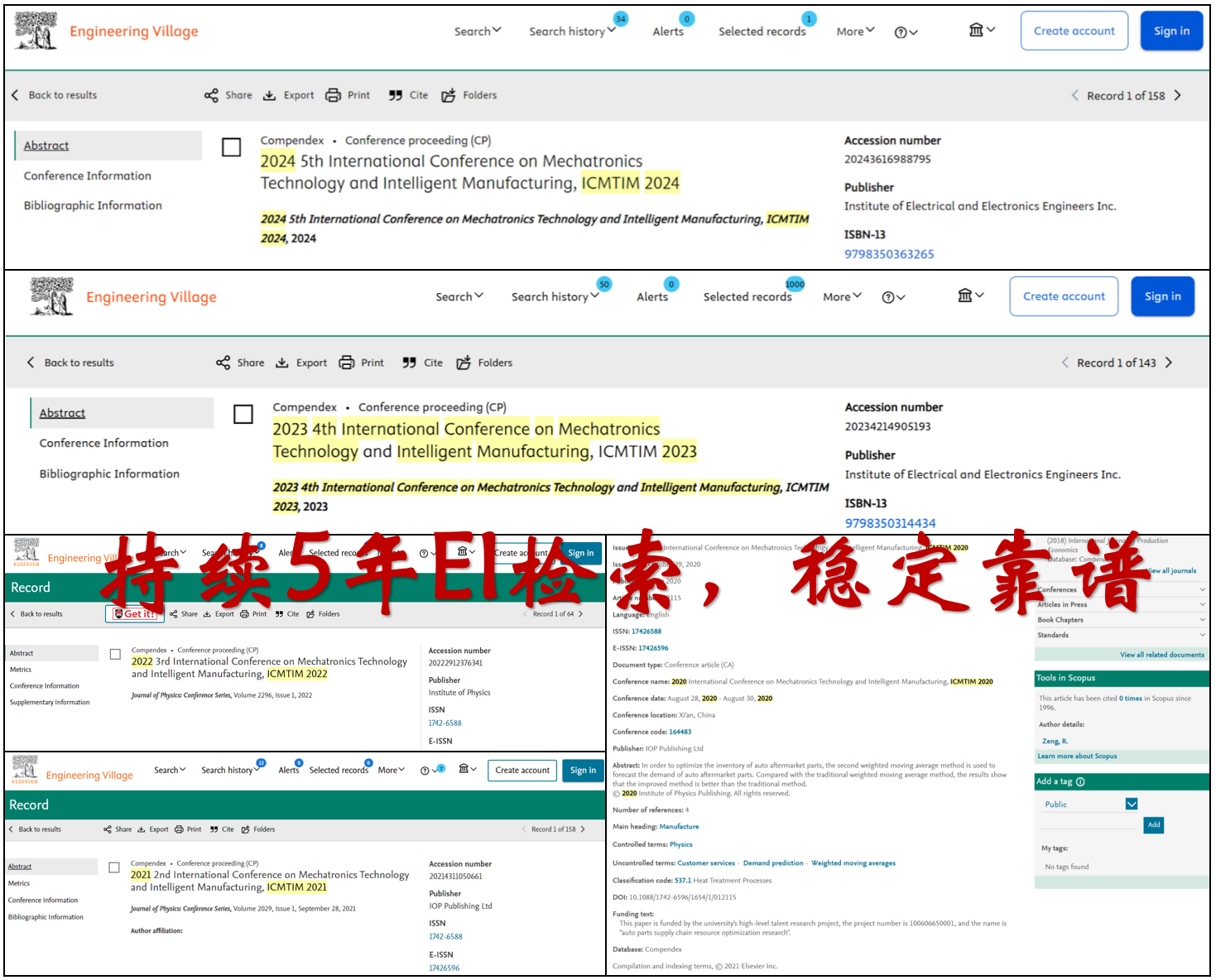Image resolution: width=1216 pixels, height=980 pixels.
Task: Click Engineering Village tree logo in ICMTIM 2023 header
Action: pos(52,296)
